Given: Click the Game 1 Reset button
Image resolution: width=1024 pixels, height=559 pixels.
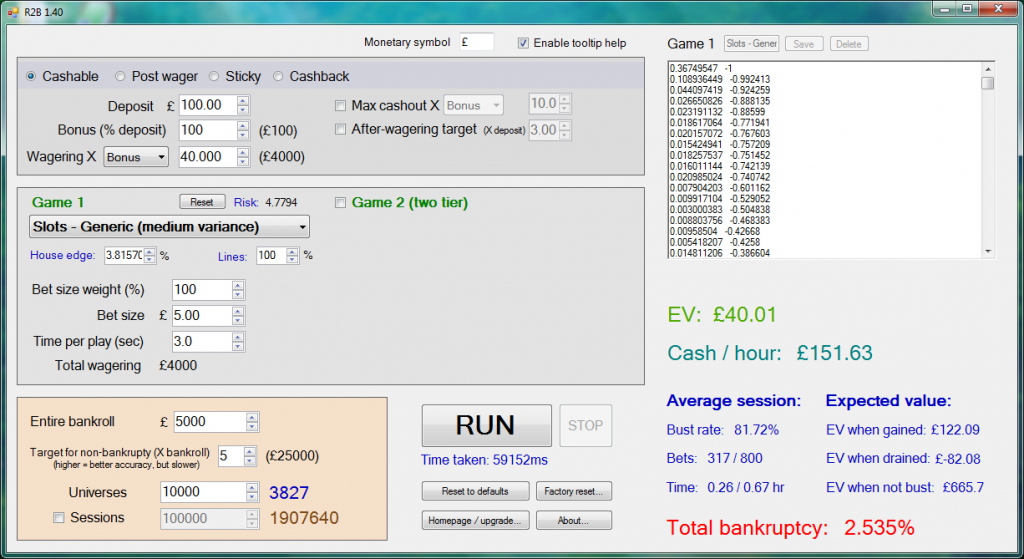Looking at the screenshot, I should 202,202.
